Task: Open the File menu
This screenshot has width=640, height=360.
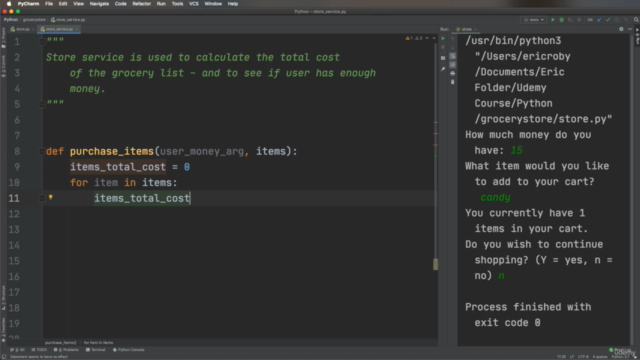Action: [49, 4]
